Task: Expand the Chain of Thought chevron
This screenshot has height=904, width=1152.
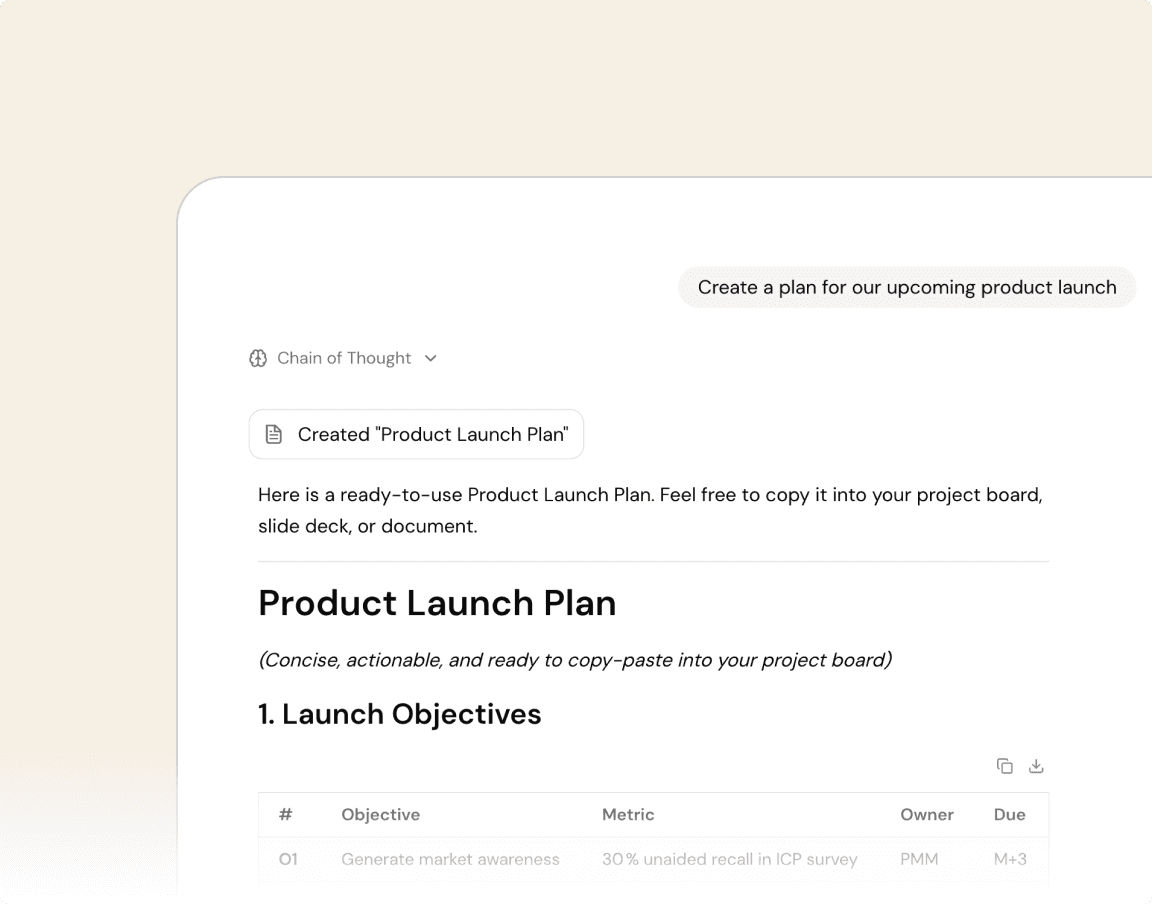Action: coord(431,358)
